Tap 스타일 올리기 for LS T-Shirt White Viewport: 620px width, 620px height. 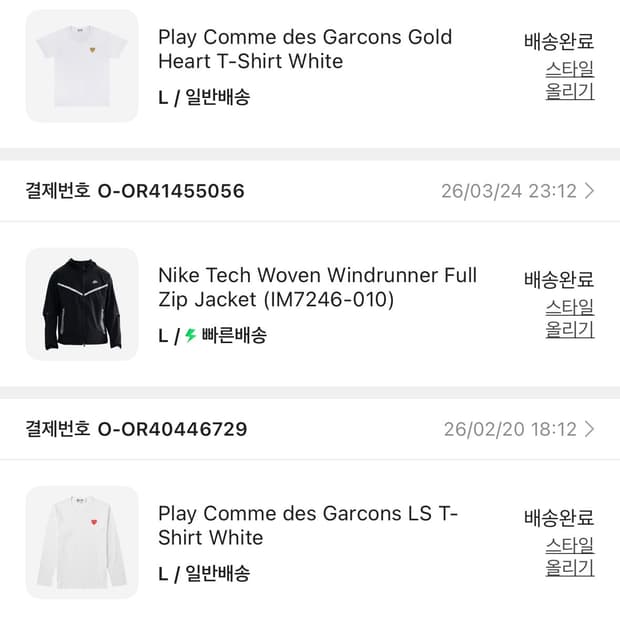tap(569, 556)
